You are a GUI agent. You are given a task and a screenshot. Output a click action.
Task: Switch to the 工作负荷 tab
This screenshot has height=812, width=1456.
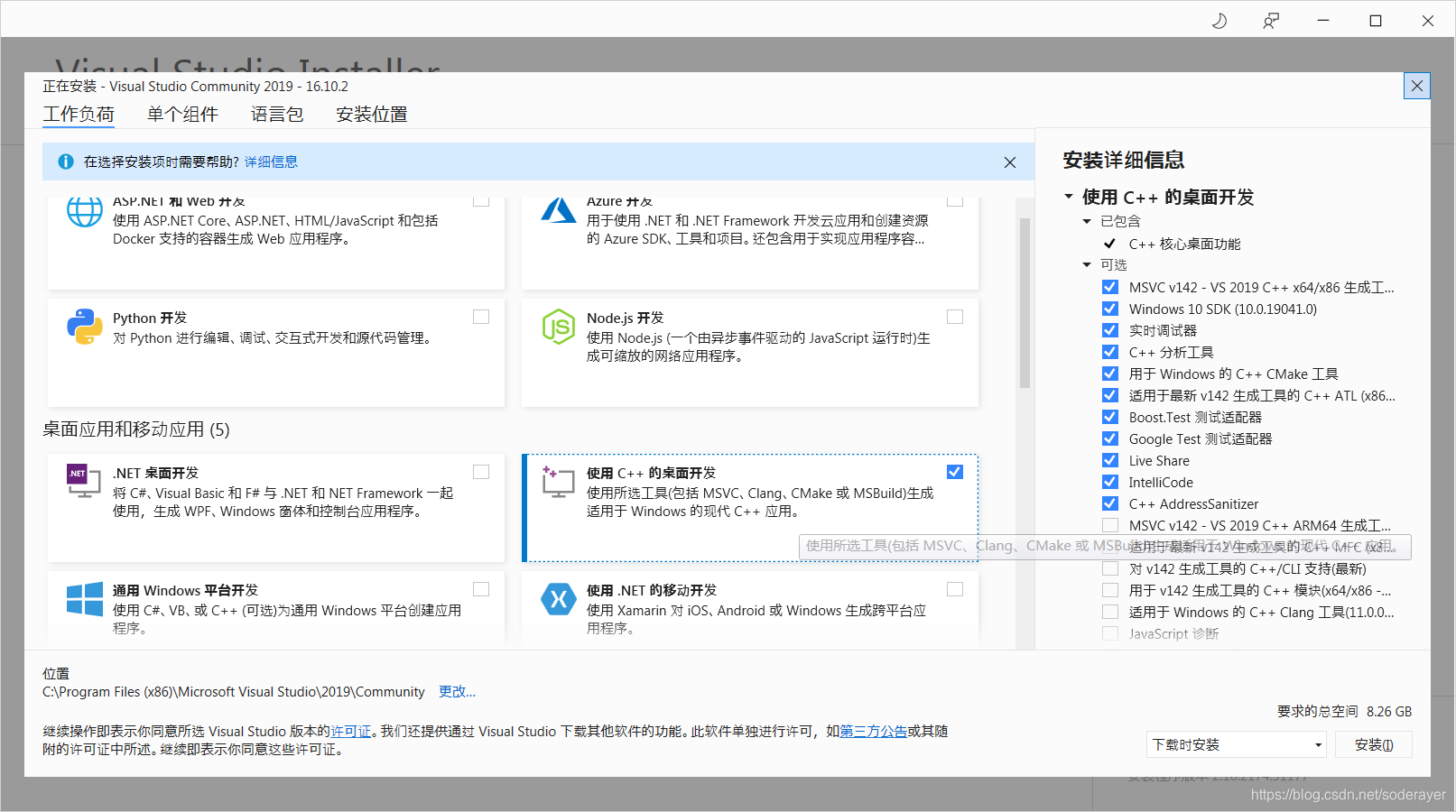click(x=79, y=115)
